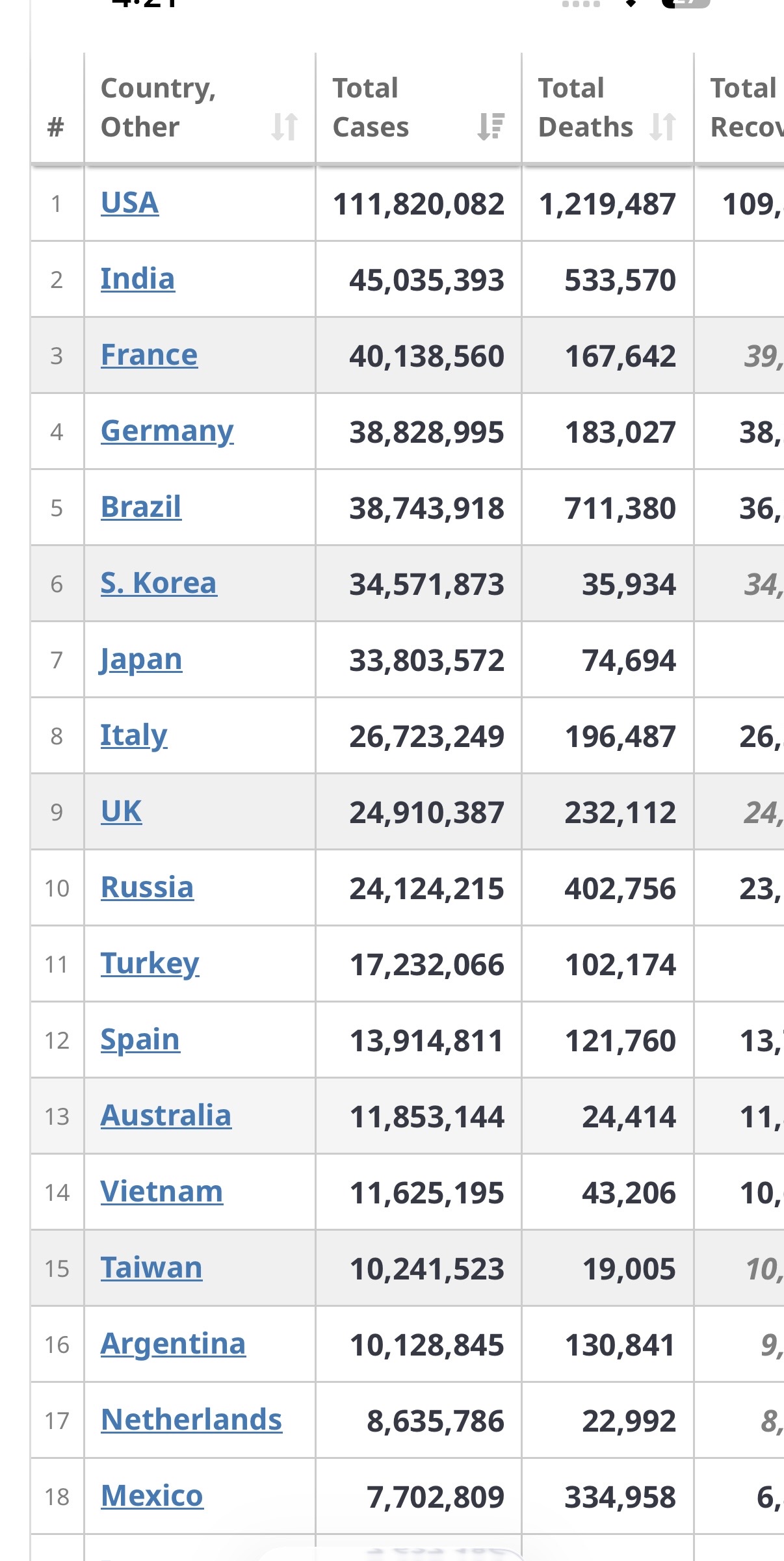Sort Total Deaths using arrows icon
784x1561 pixels.
pyautogui.click(x=662, y=127)
